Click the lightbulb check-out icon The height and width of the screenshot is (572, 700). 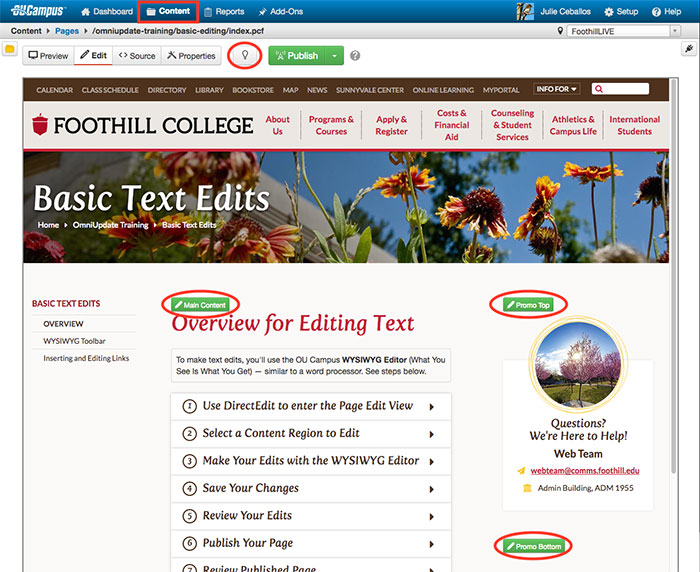tap(245, 55)
